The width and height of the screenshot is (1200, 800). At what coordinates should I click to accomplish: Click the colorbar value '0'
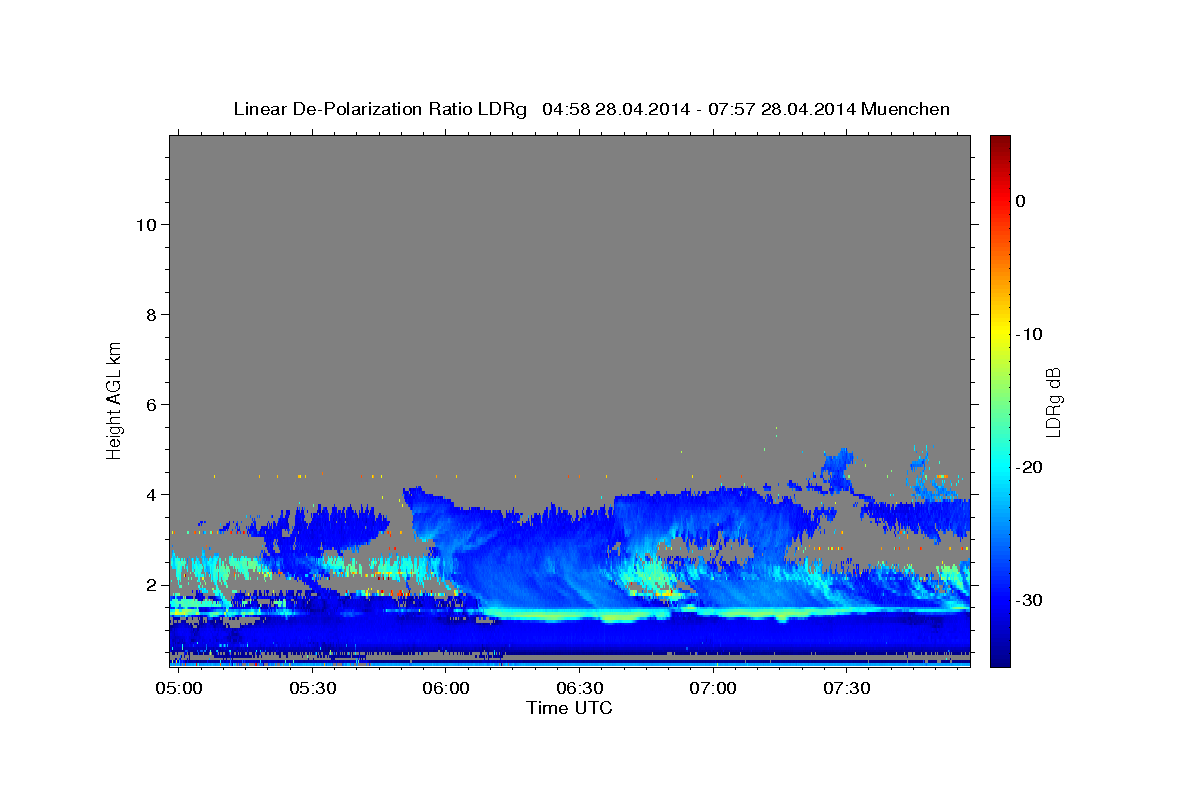[x=1021, y=201]
